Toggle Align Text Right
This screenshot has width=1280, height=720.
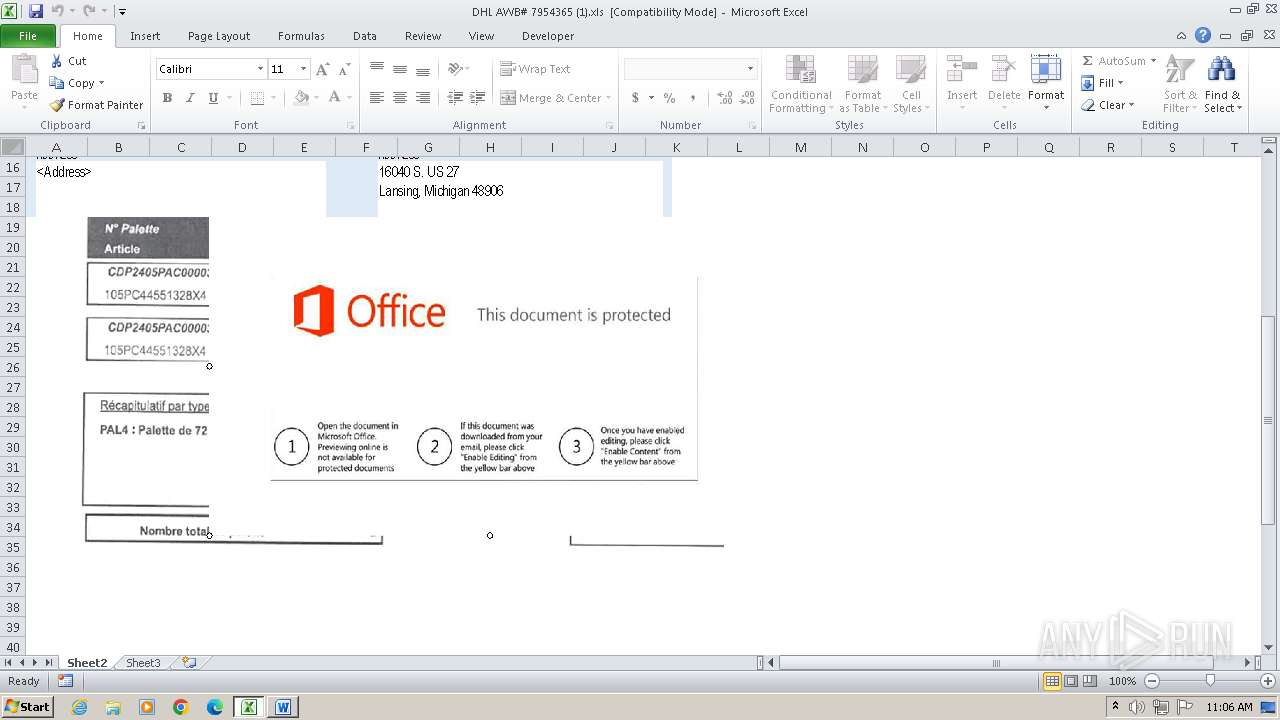pos(423,98)
